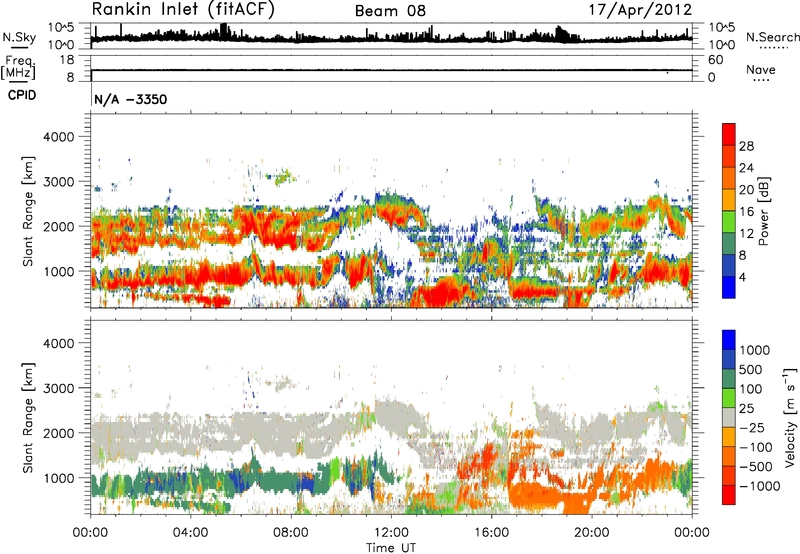Image resolution: width=800 pixels, height=554 pixels.
Task: Click the 'Velocity [m s-1]' colorbar label
Action: pos(790,417)
